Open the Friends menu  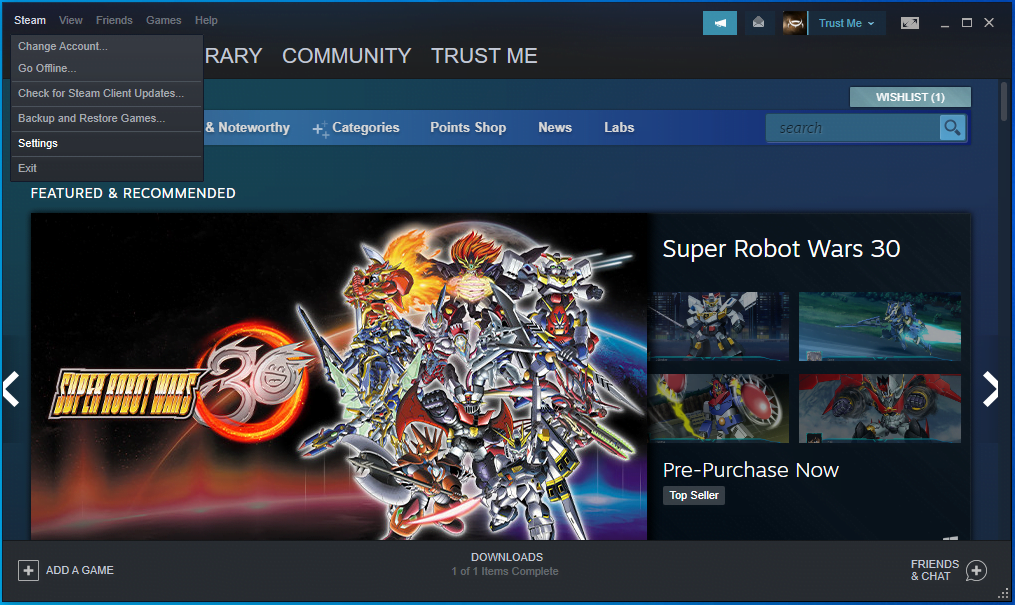click(114, 20)
